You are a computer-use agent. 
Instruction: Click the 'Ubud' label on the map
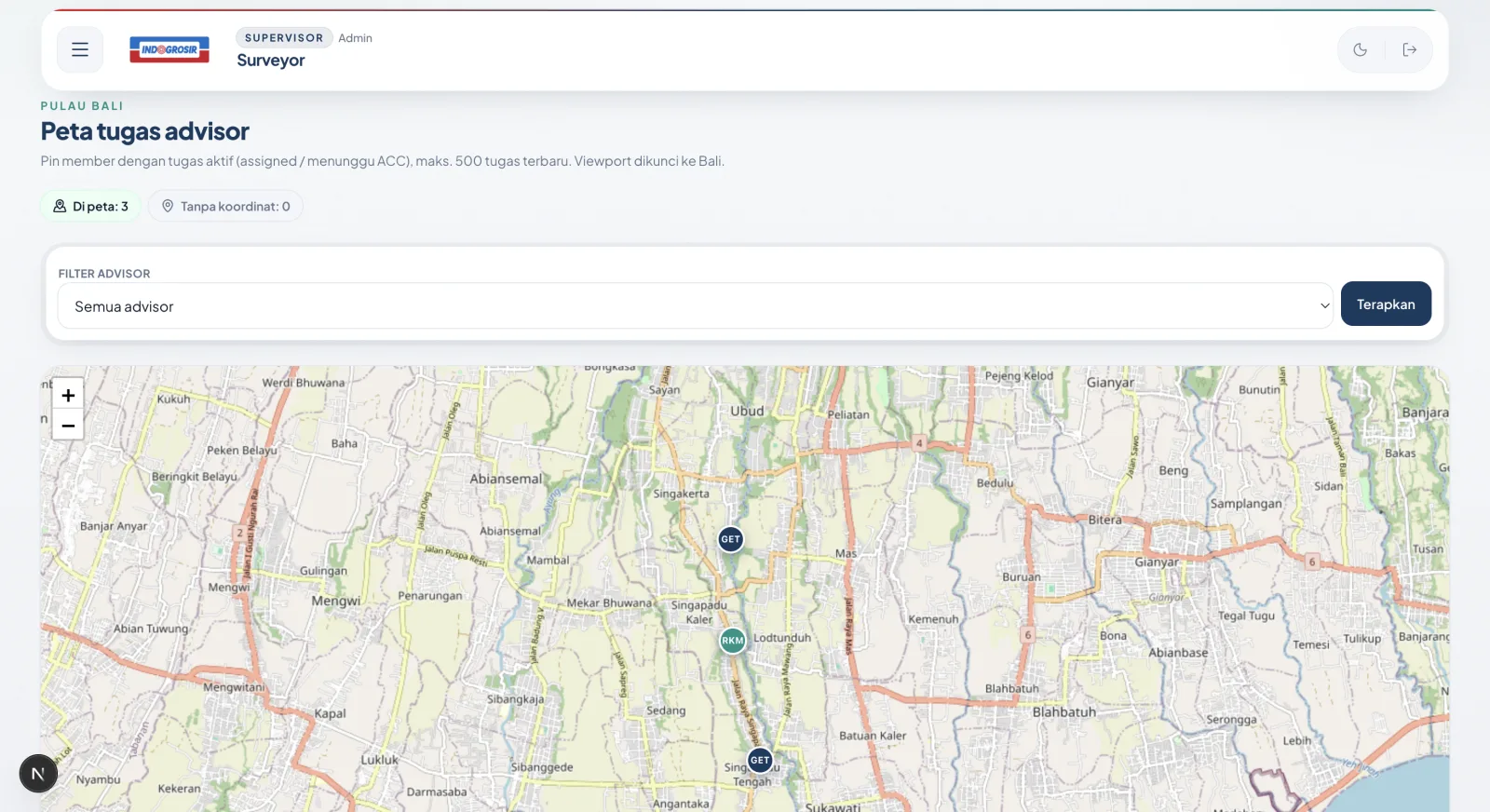tap(747, 411)
